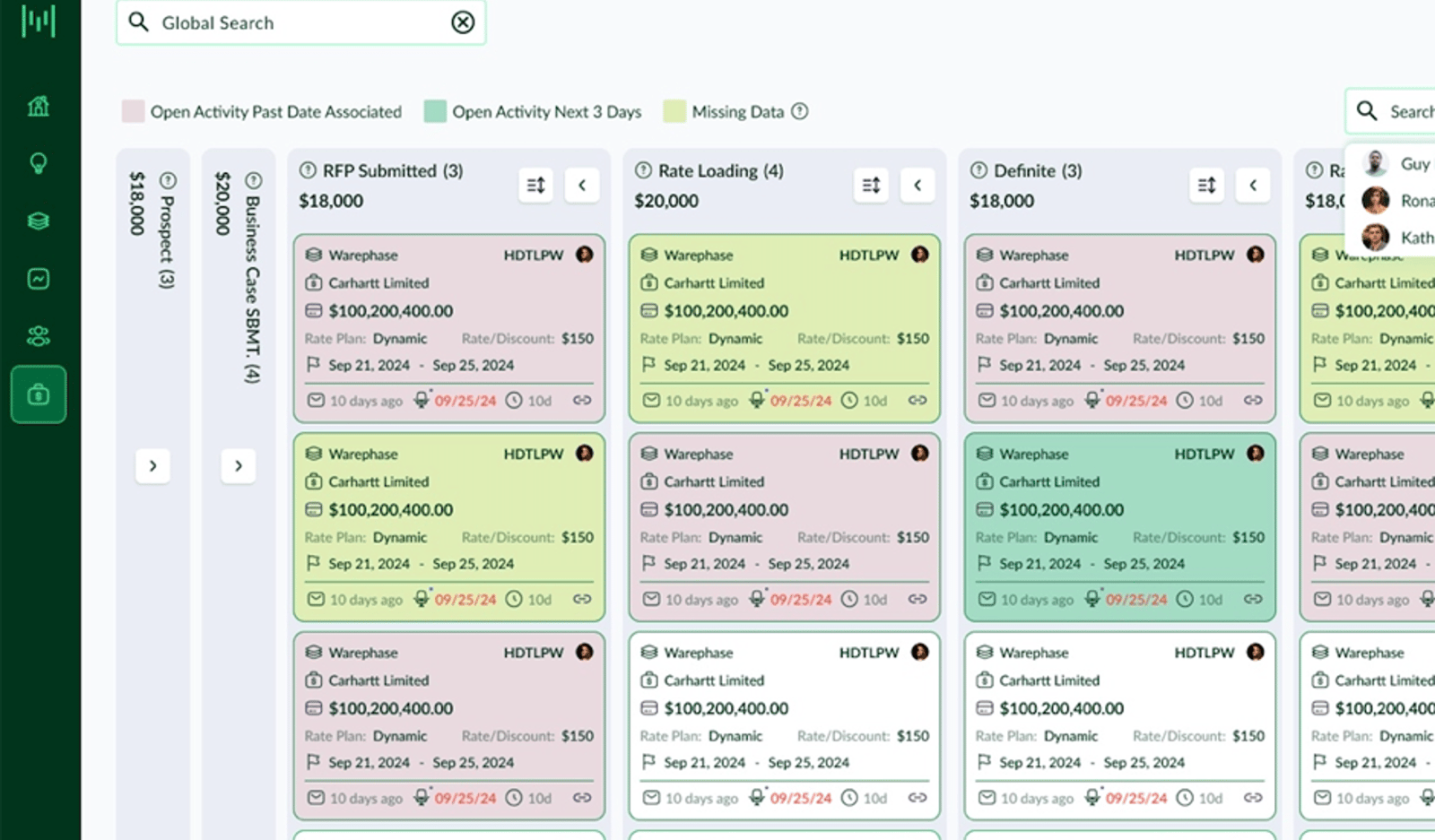The width and height of the screenshot is (1435, 840).
Task: Click the info icon beside RFP Submitted
Action: (308, 170)
